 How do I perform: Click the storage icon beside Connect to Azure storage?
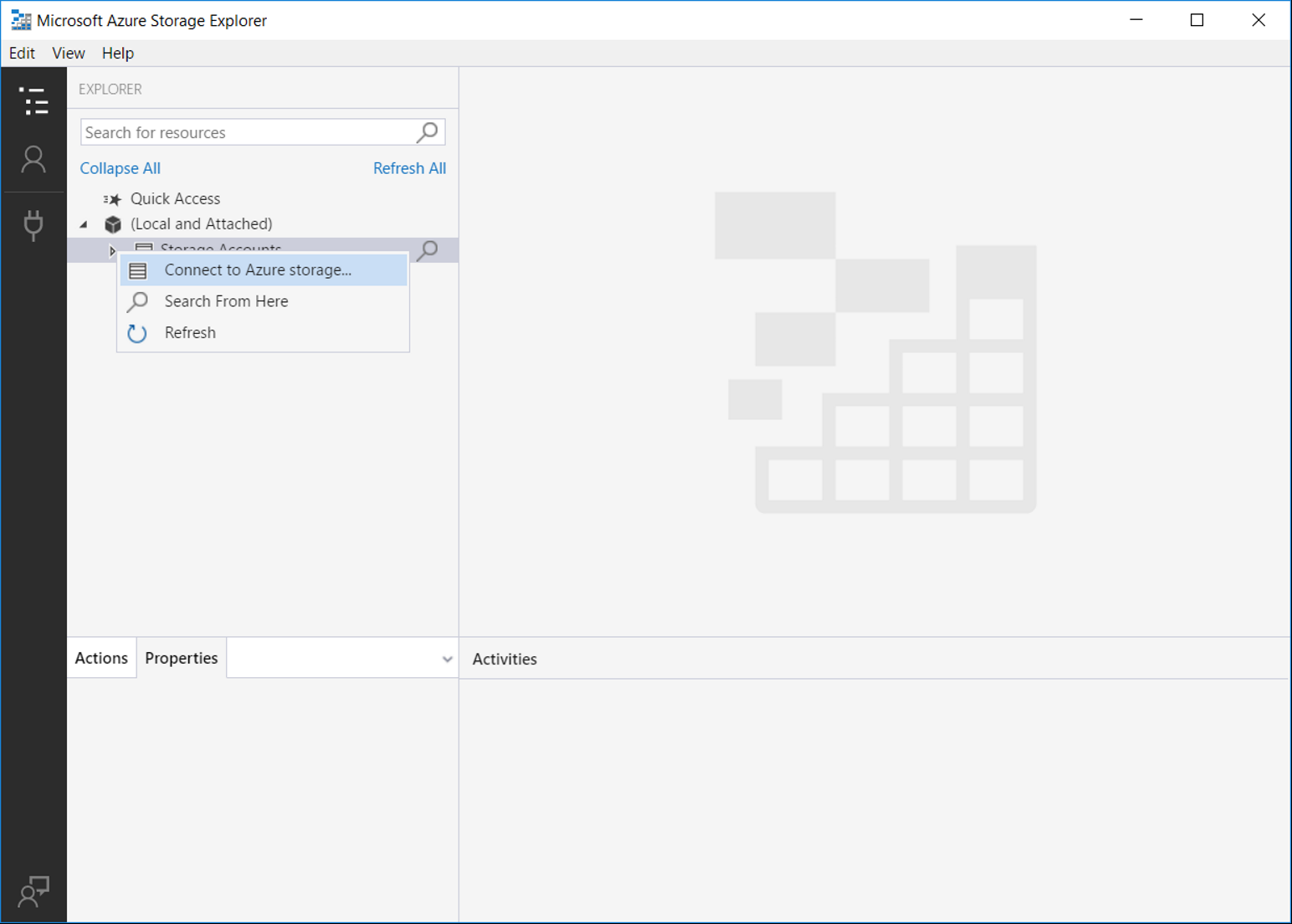(x=138, y=270)
